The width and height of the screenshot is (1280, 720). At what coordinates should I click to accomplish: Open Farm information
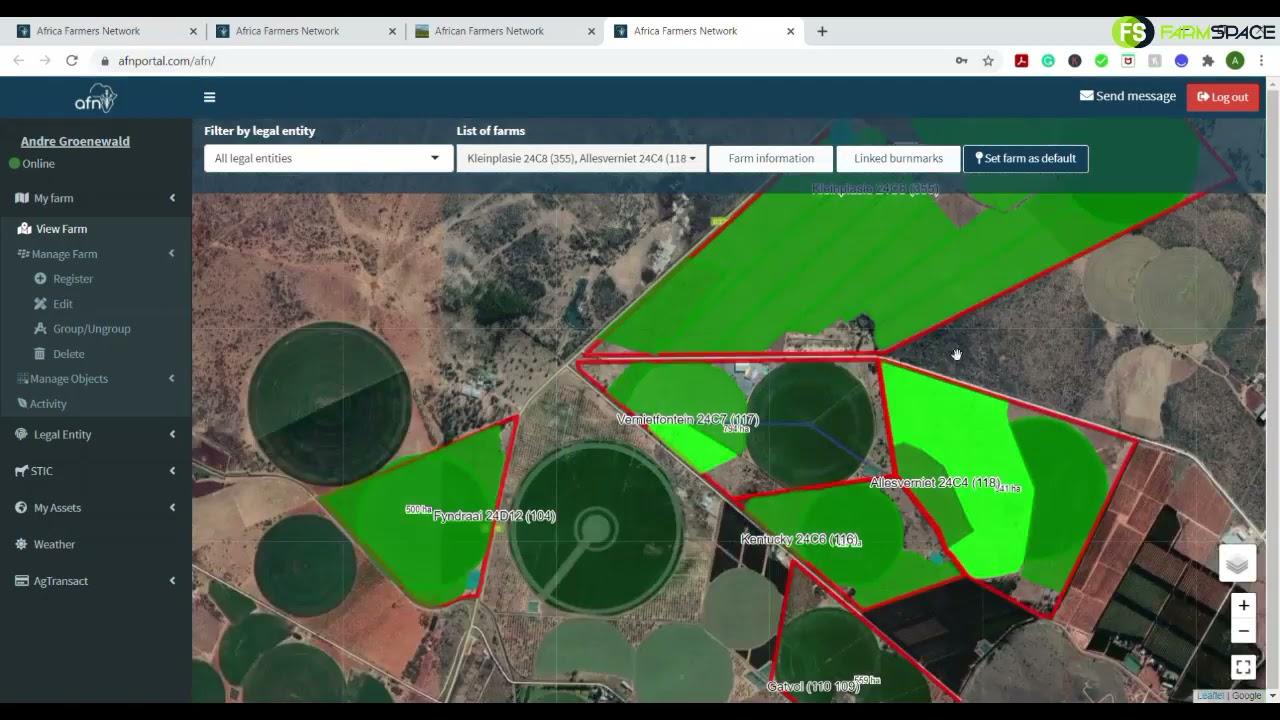[x=771, y=158]
